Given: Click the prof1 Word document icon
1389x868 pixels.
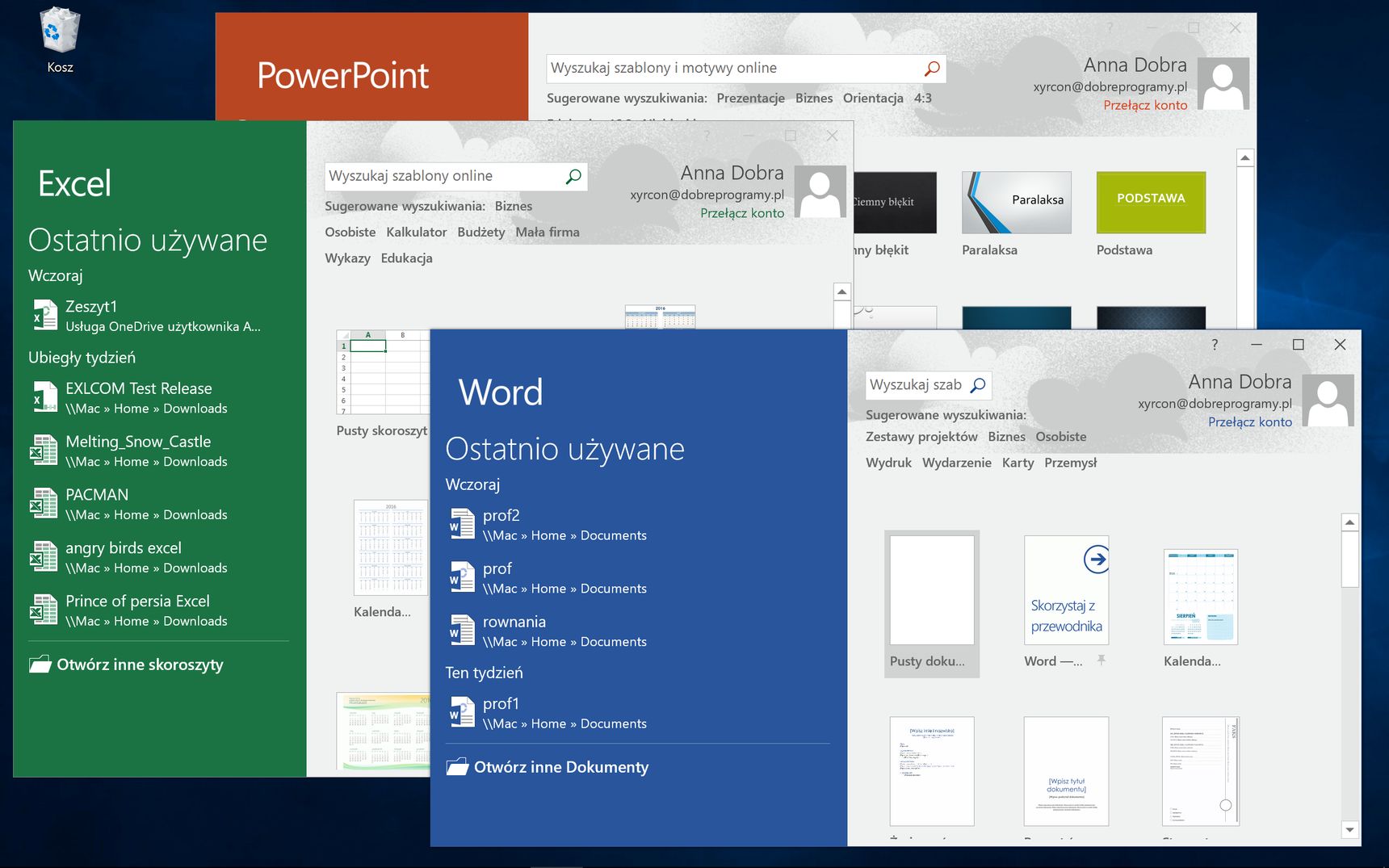Looking at the screenshot, I should [462, 712].
